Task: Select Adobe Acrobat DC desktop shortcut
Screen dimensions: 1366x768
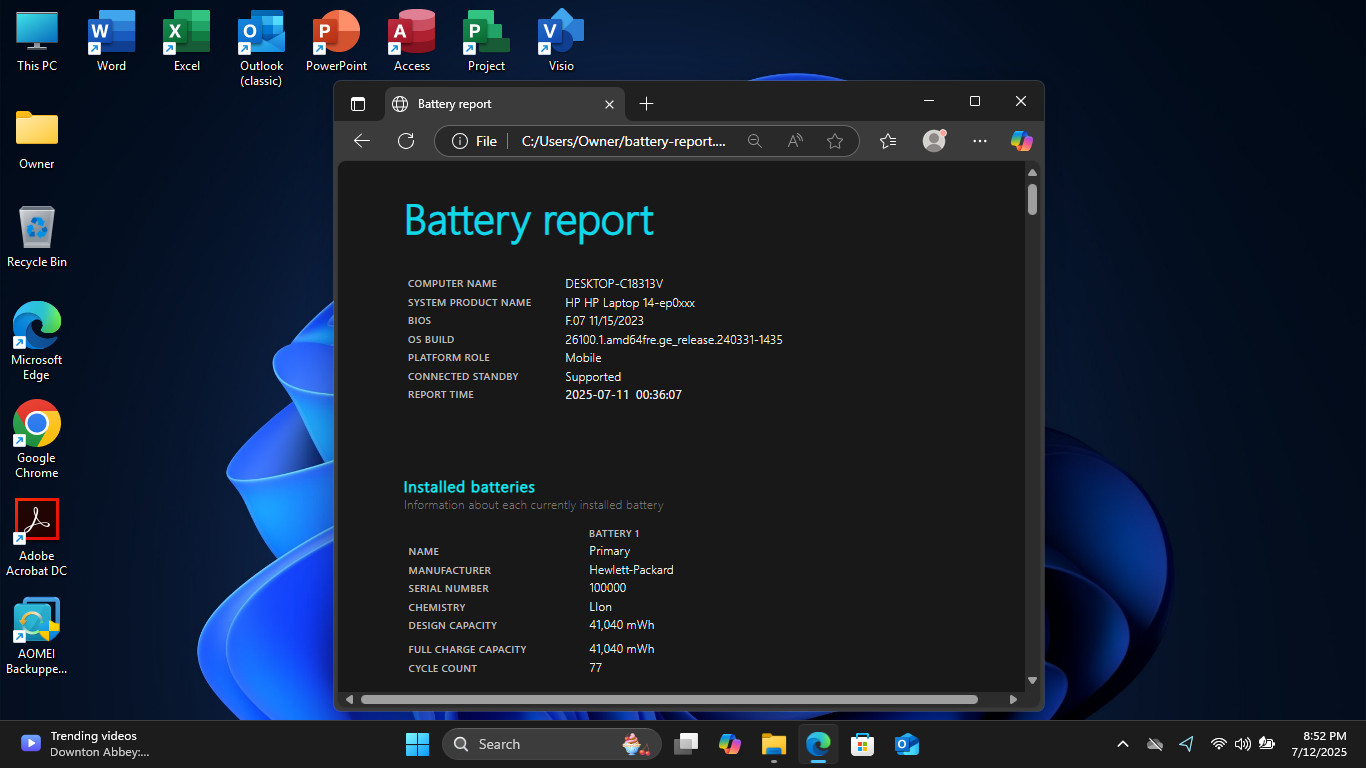Action: pyautogui.click(x=37, y=538)
